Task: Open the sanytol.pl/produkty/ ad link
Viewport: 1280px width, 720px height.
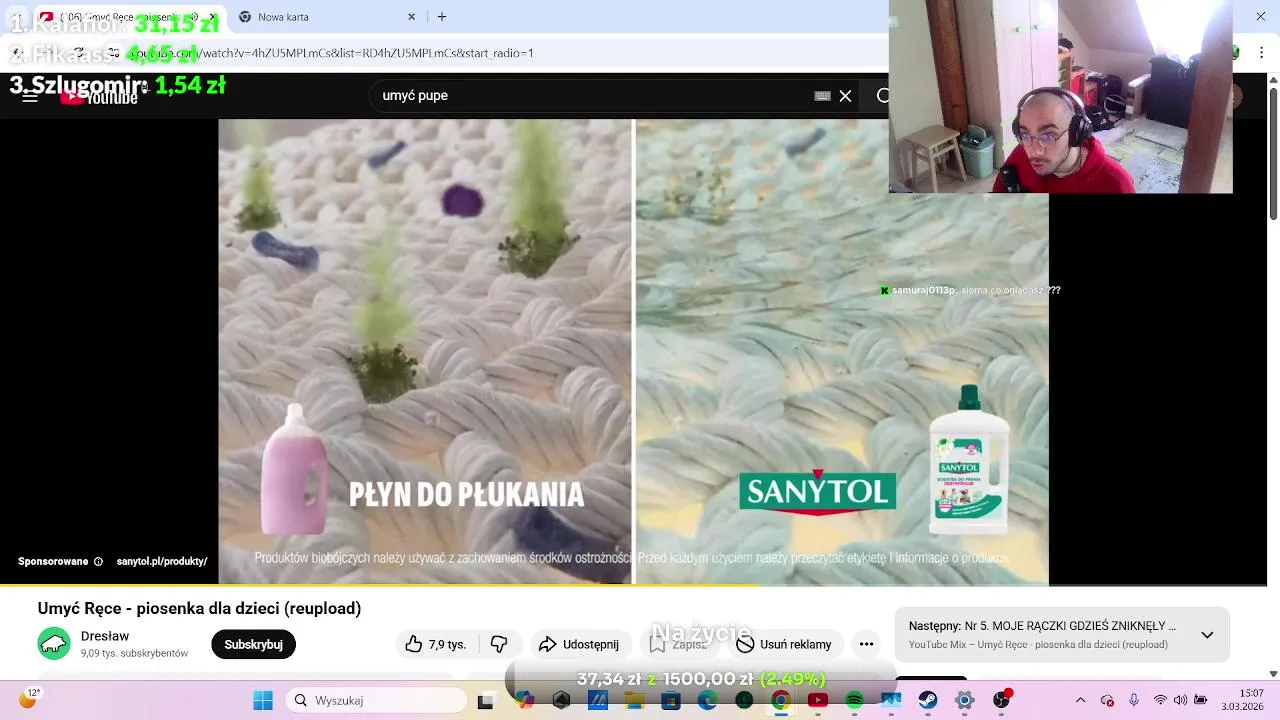Action: (162, 562)
